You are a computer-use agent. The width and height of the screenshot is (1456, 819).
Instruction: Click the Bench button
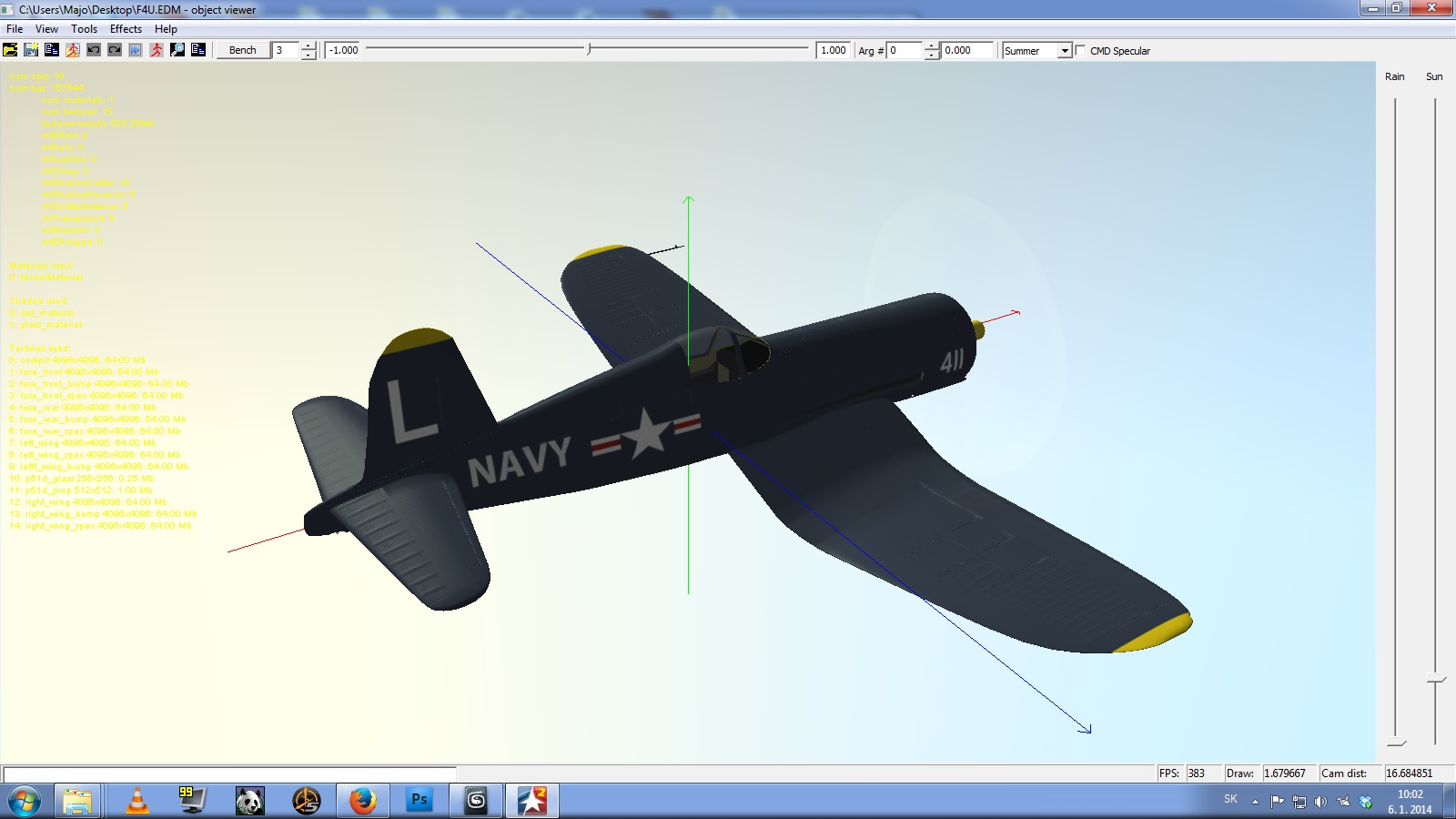pos(243,50)
